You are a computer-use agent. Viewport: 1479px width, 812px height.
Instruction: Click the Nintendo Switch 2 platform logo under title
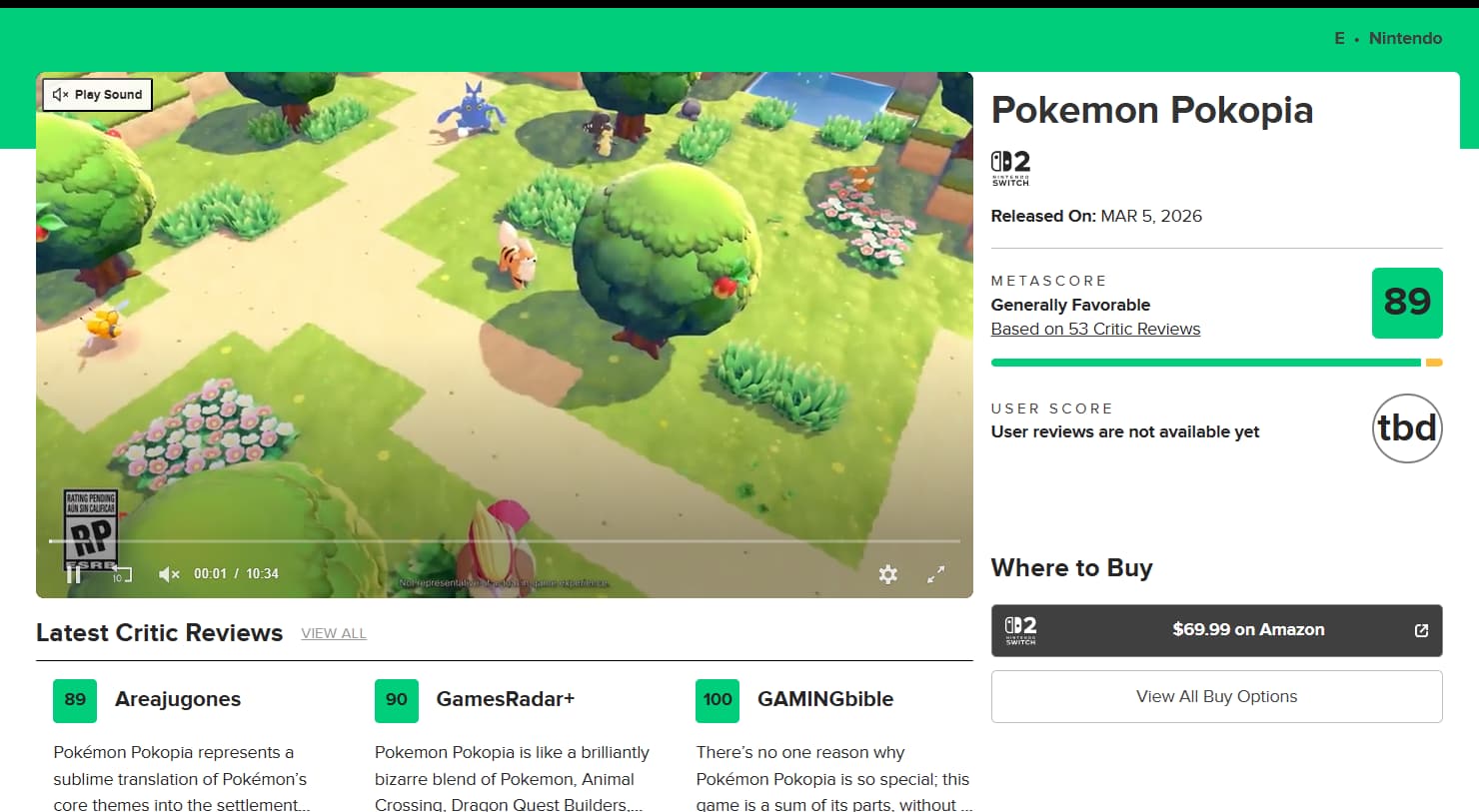(1010, 168)
